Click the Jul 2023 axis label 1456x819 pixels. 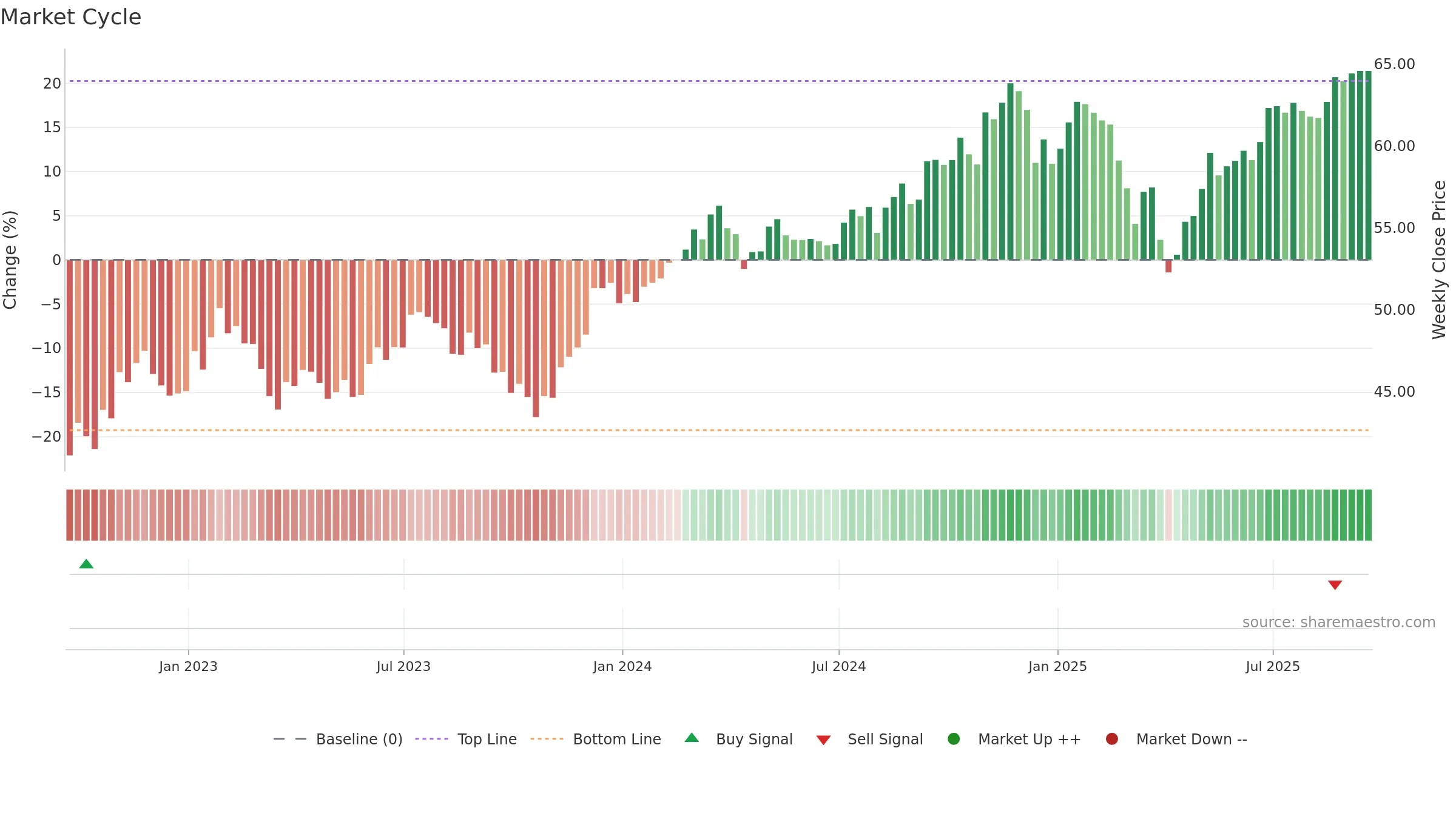tap(403, 666)
